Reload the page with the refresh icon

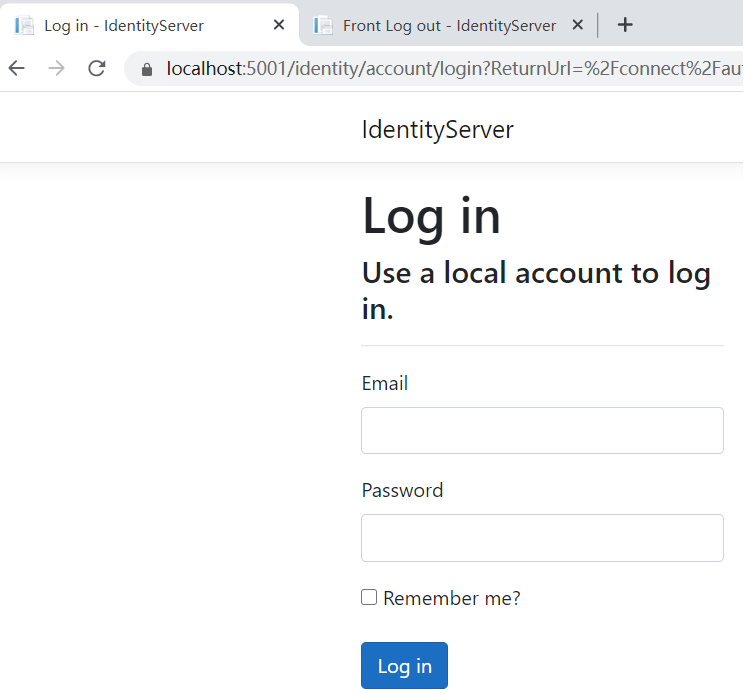point(97,68)
